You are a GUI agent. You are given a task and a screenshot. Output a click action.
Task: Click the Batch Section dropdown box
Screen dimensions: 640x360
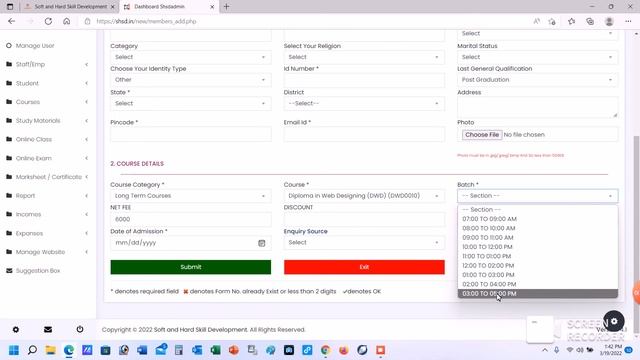(538, 196)
